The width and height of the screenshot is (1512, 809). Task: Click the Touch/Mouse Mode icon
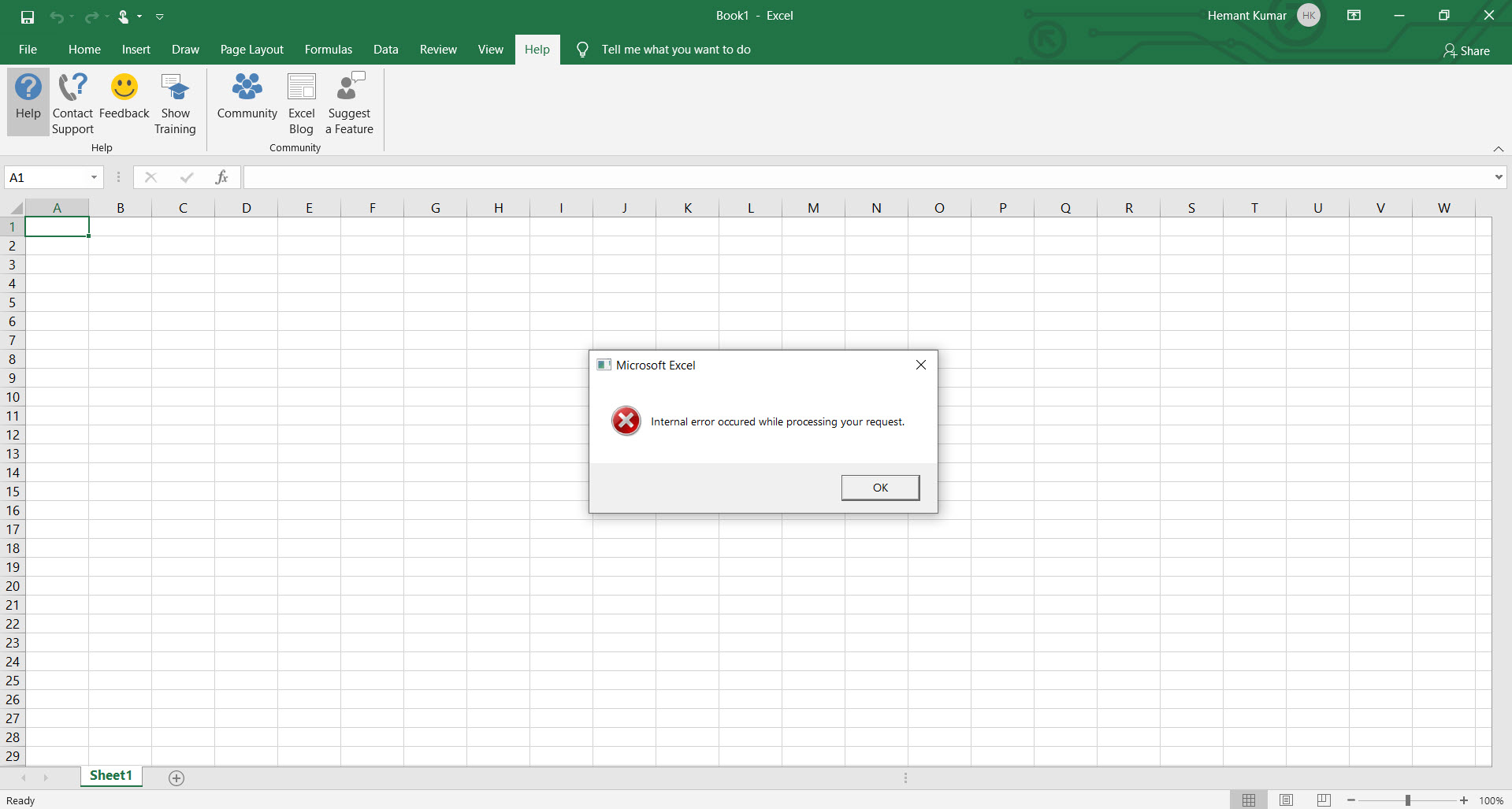point(124,17)
